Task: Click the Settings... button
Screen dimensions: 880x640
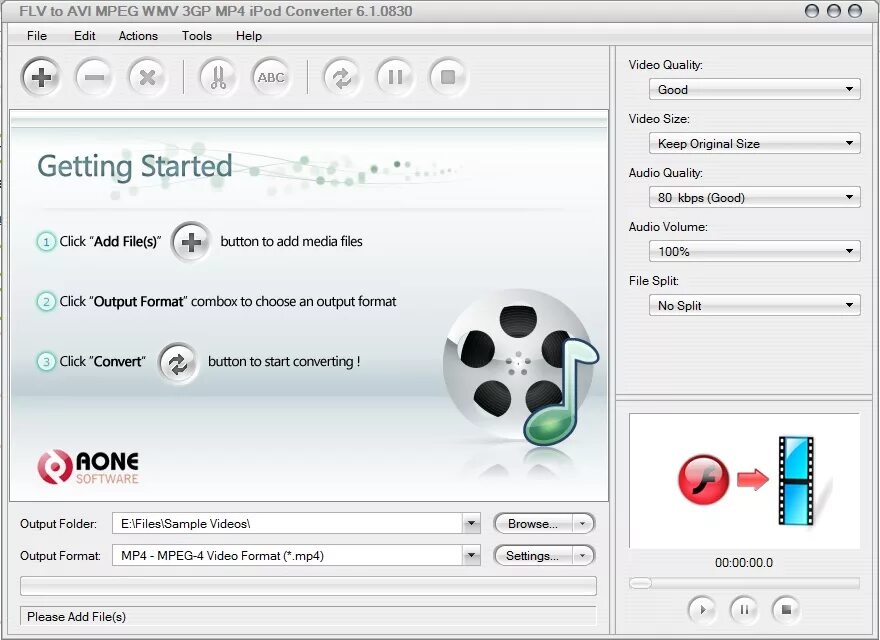Action: click(x=533, y=556)
